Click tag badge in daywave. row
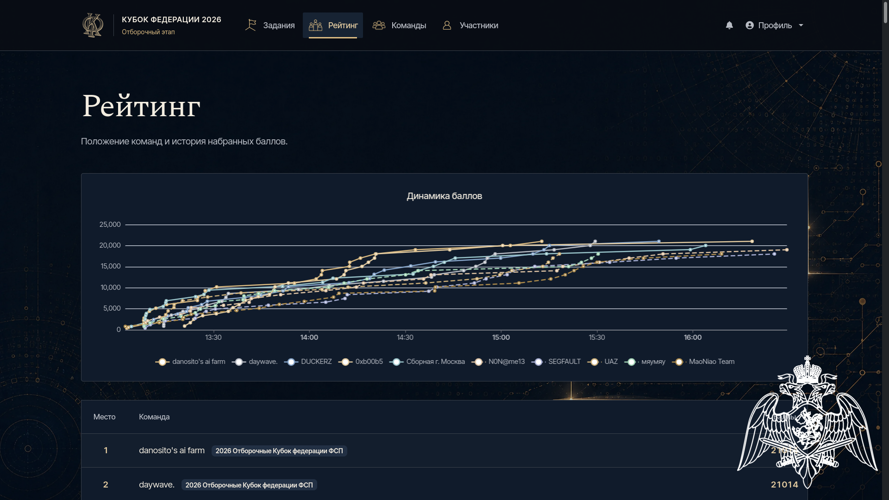 (x=249, y=485)
